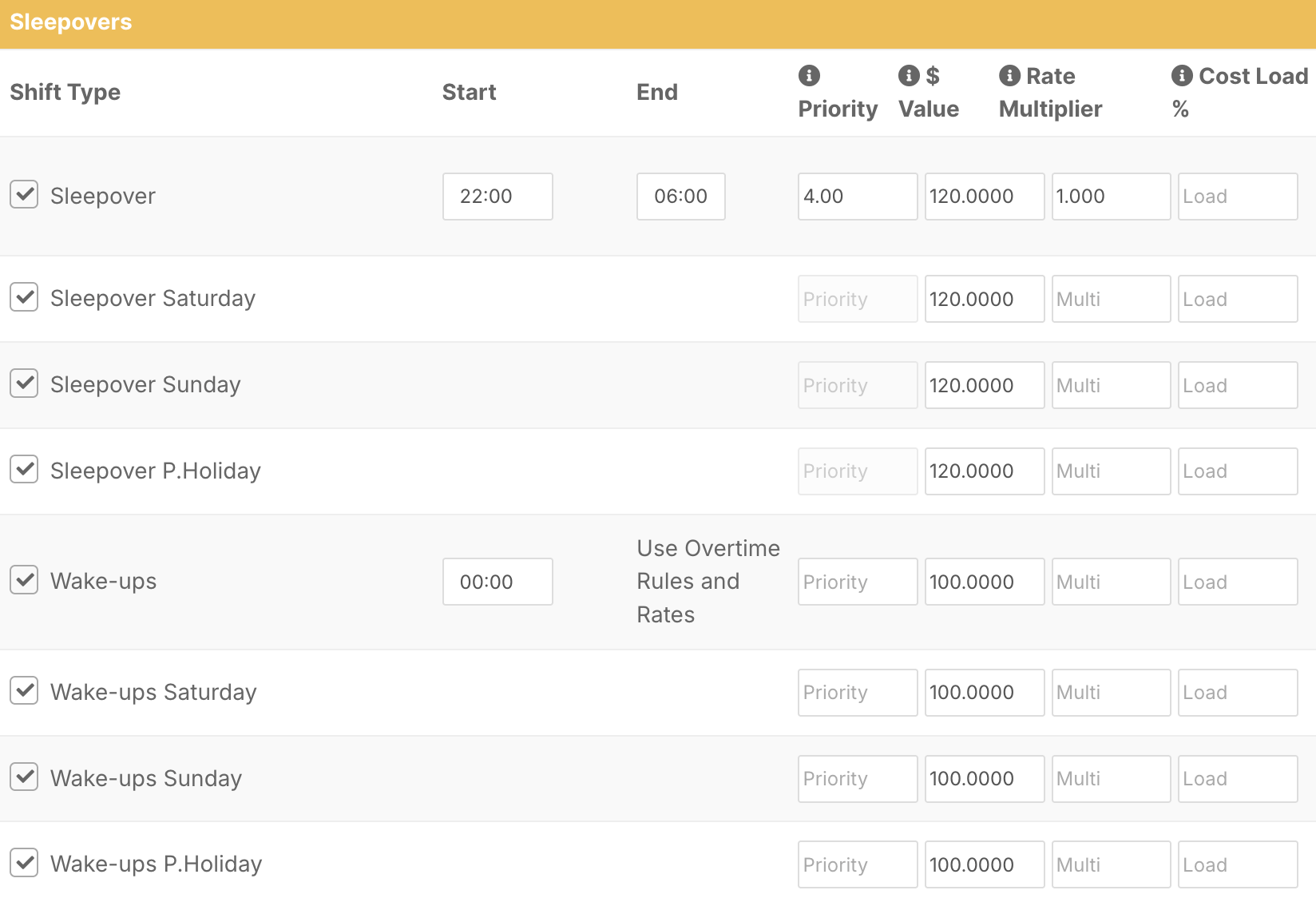Click the Wake-ups Sunday Priority field
Screen dimensions: 1316x906
click(858, 779)
